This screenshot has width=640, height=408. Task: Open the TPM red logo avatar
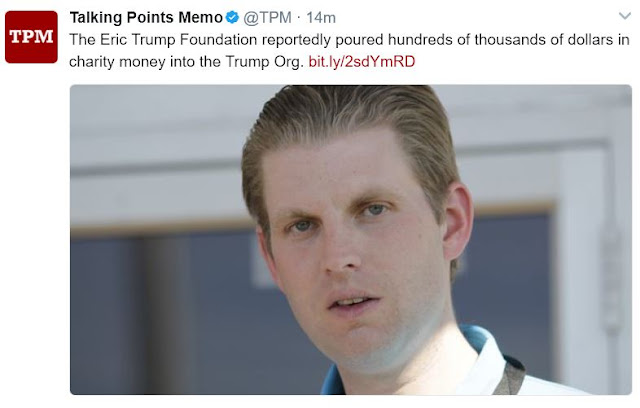click(x=31, y=37)
